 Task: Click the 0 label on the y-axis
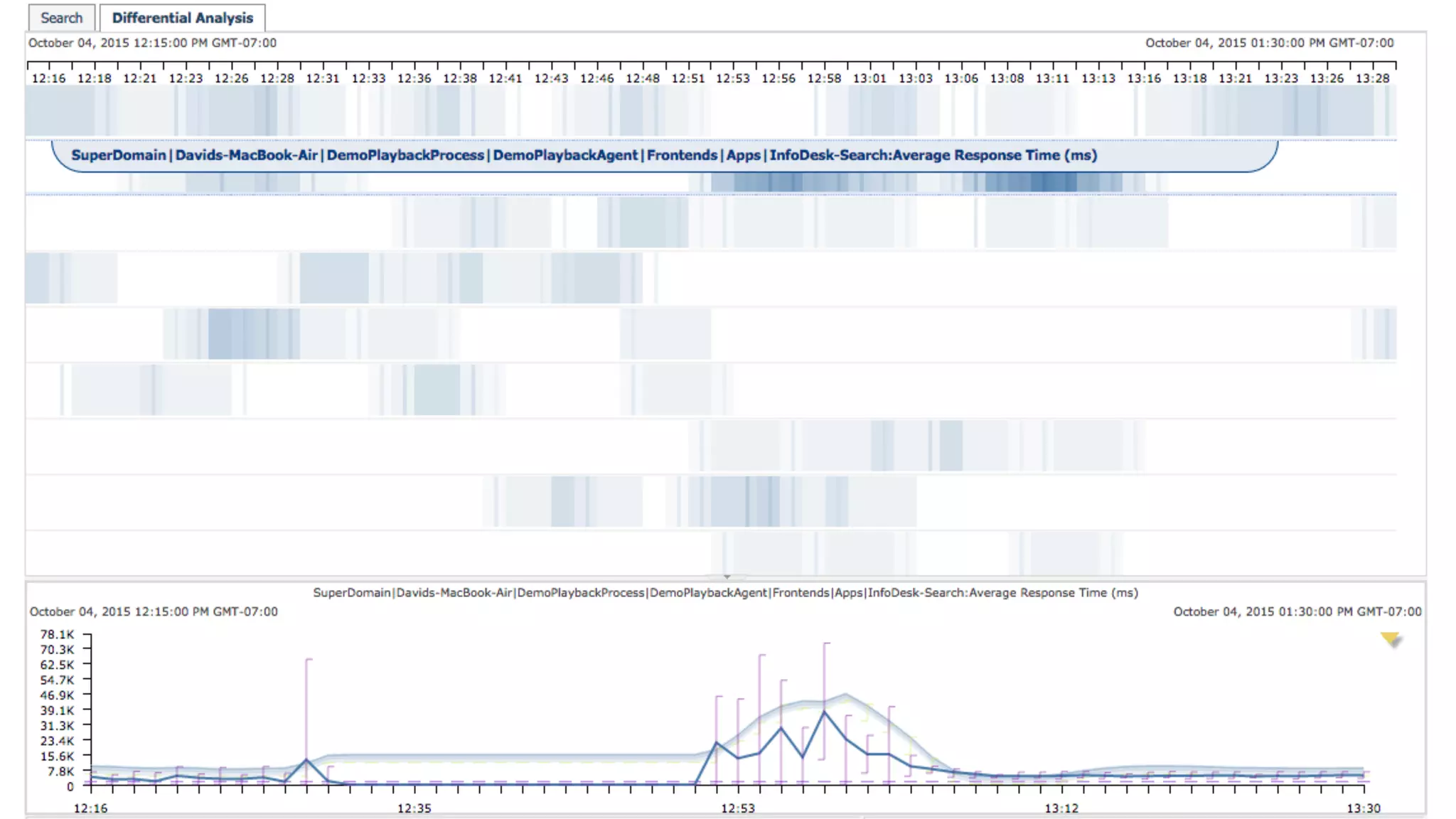click(x=70, y=786)
